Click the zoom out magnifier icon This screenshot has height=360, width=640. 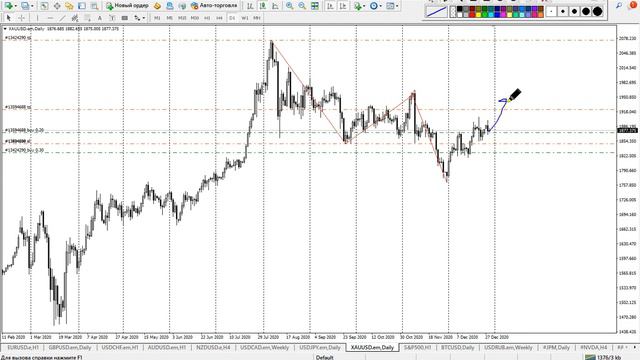302,6
